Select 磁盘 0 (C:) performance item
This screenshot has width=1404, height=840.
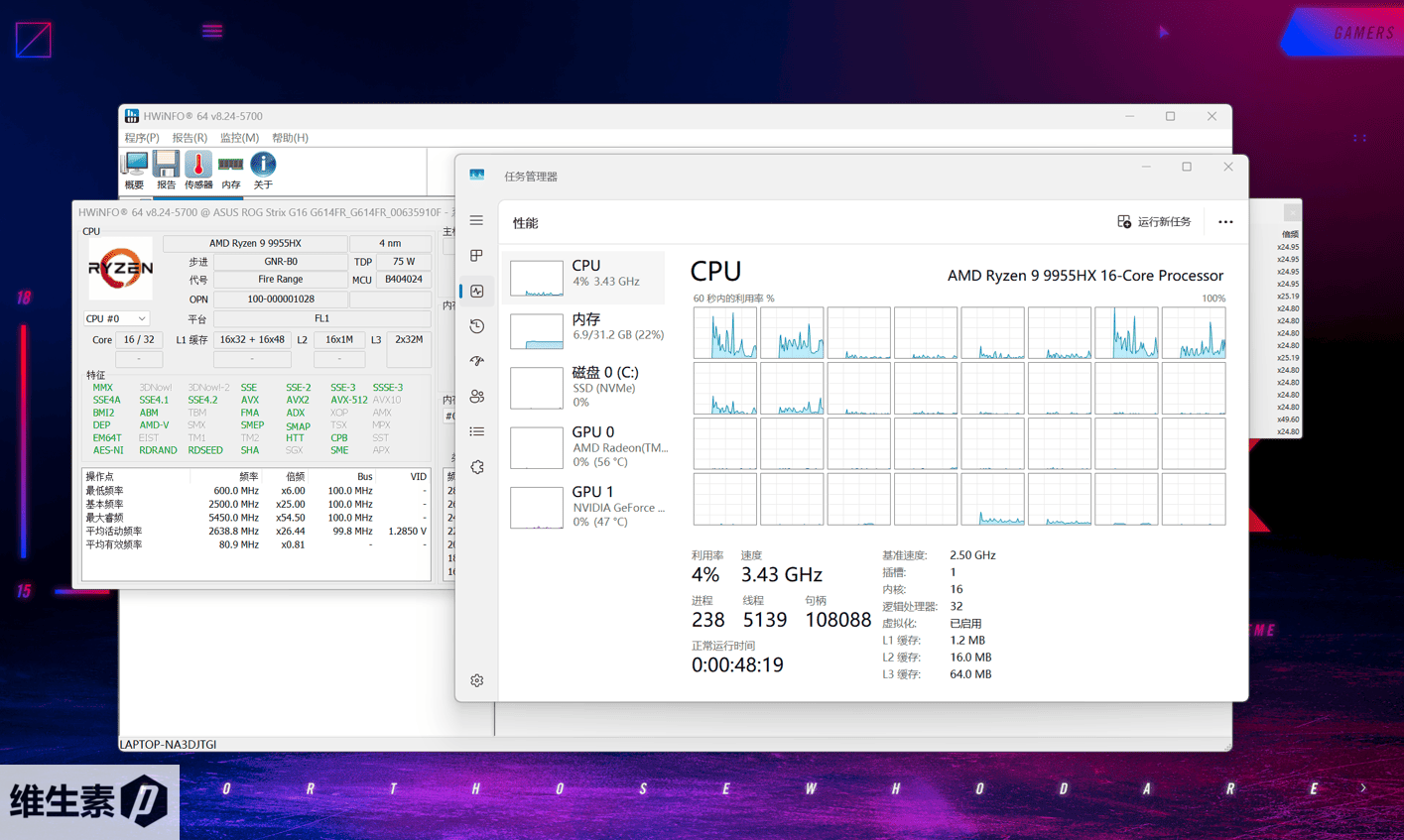(x=585, y=387)
